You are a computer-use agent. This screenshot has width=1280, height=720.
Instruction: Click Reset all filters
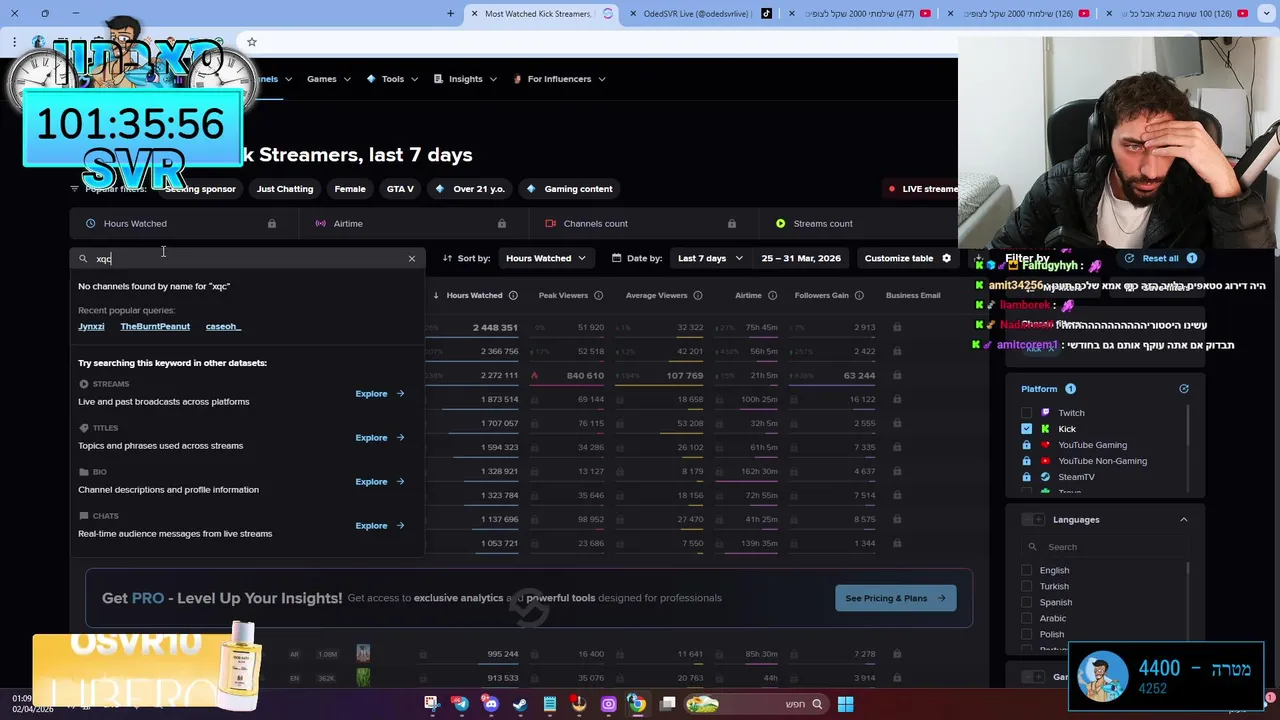point(1160,258)
